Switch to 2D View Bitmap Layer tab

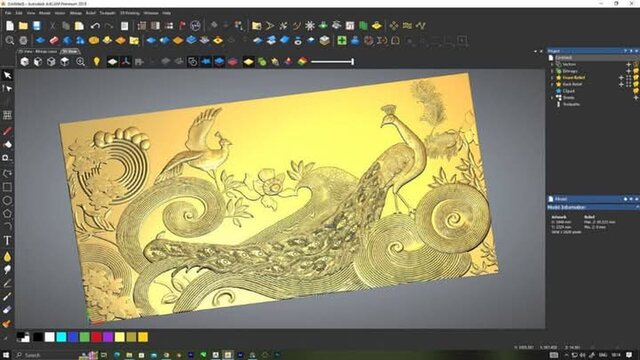tap(38, 51)
